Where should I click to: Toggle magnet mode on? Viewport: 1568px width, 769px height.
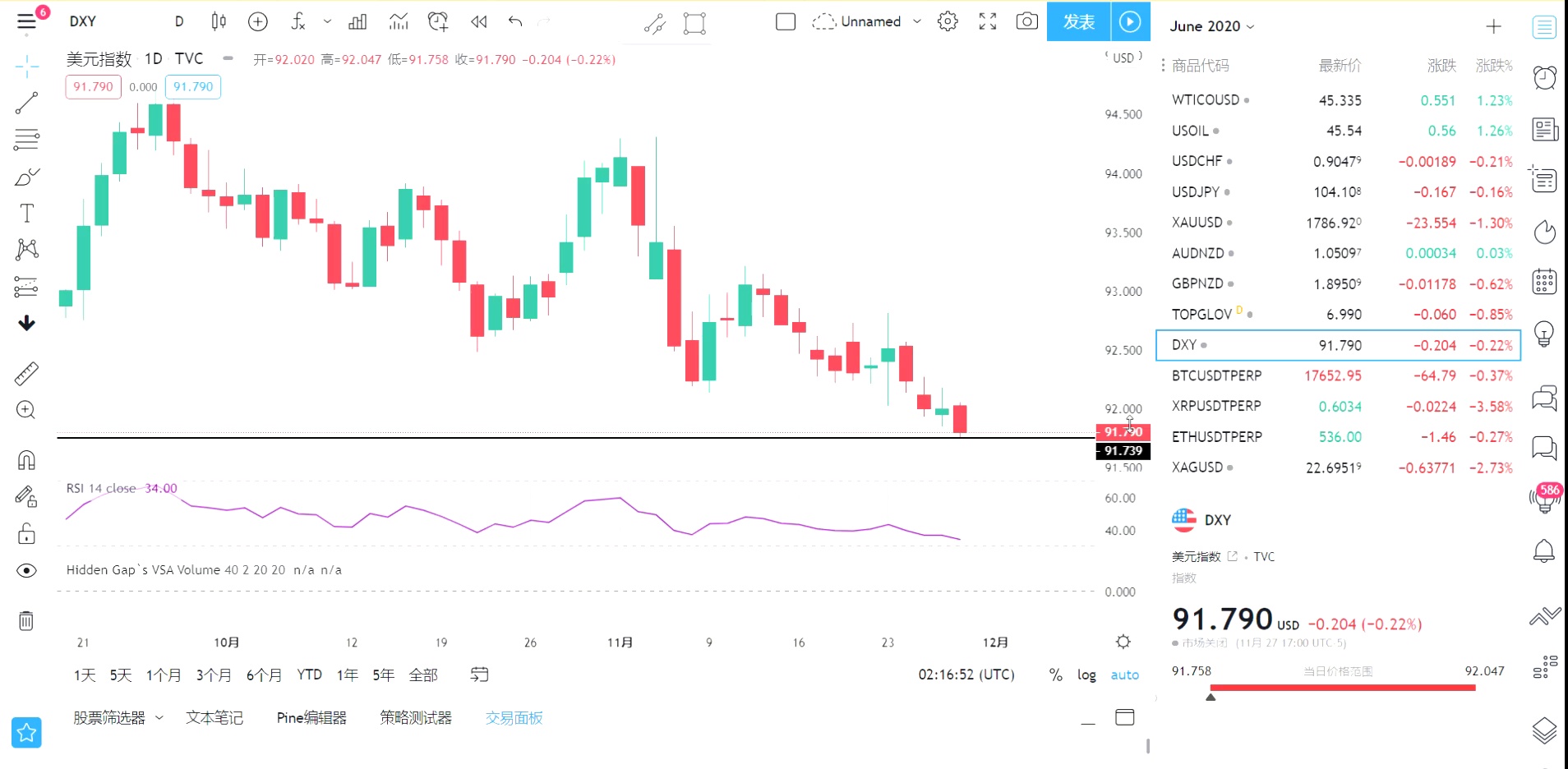pos(26,459)
